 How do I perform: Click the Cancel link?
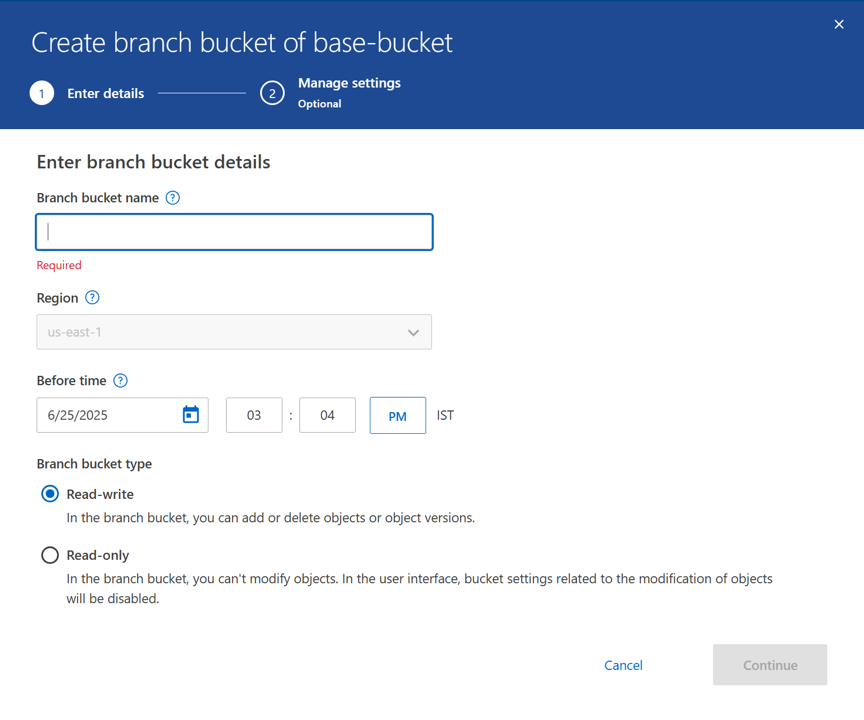coord(623,665)
